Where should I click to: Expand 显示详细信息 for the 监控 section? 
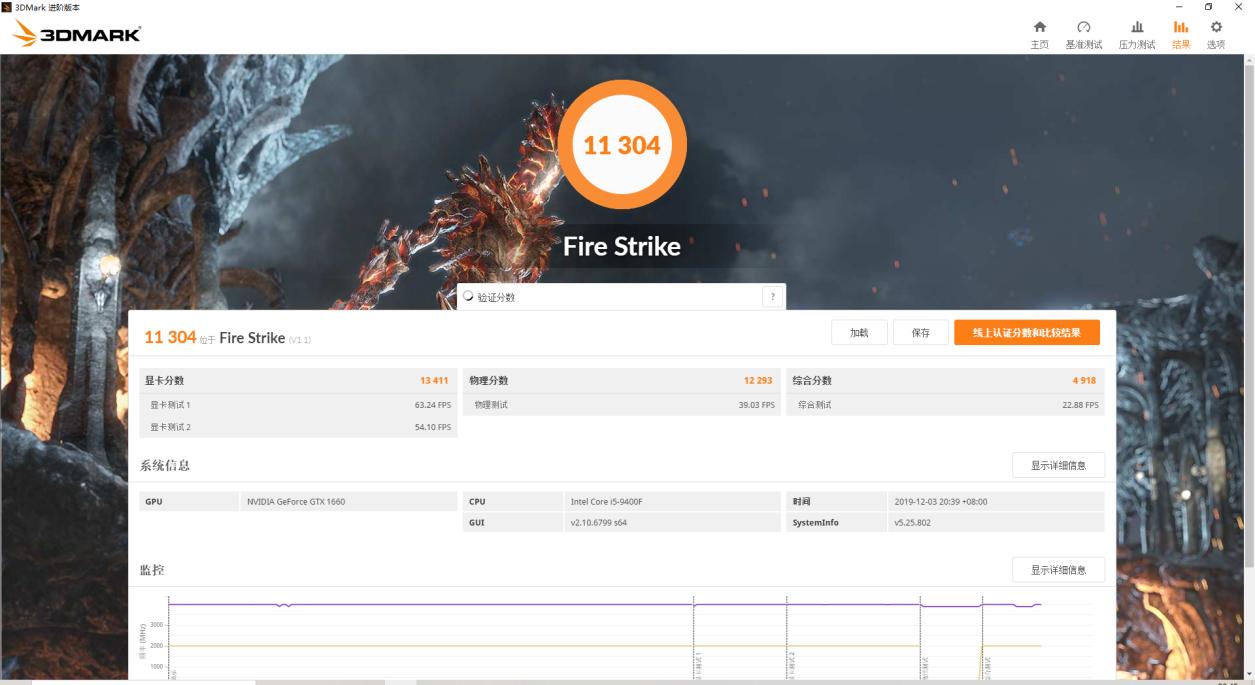click(x=1059, y=569)
